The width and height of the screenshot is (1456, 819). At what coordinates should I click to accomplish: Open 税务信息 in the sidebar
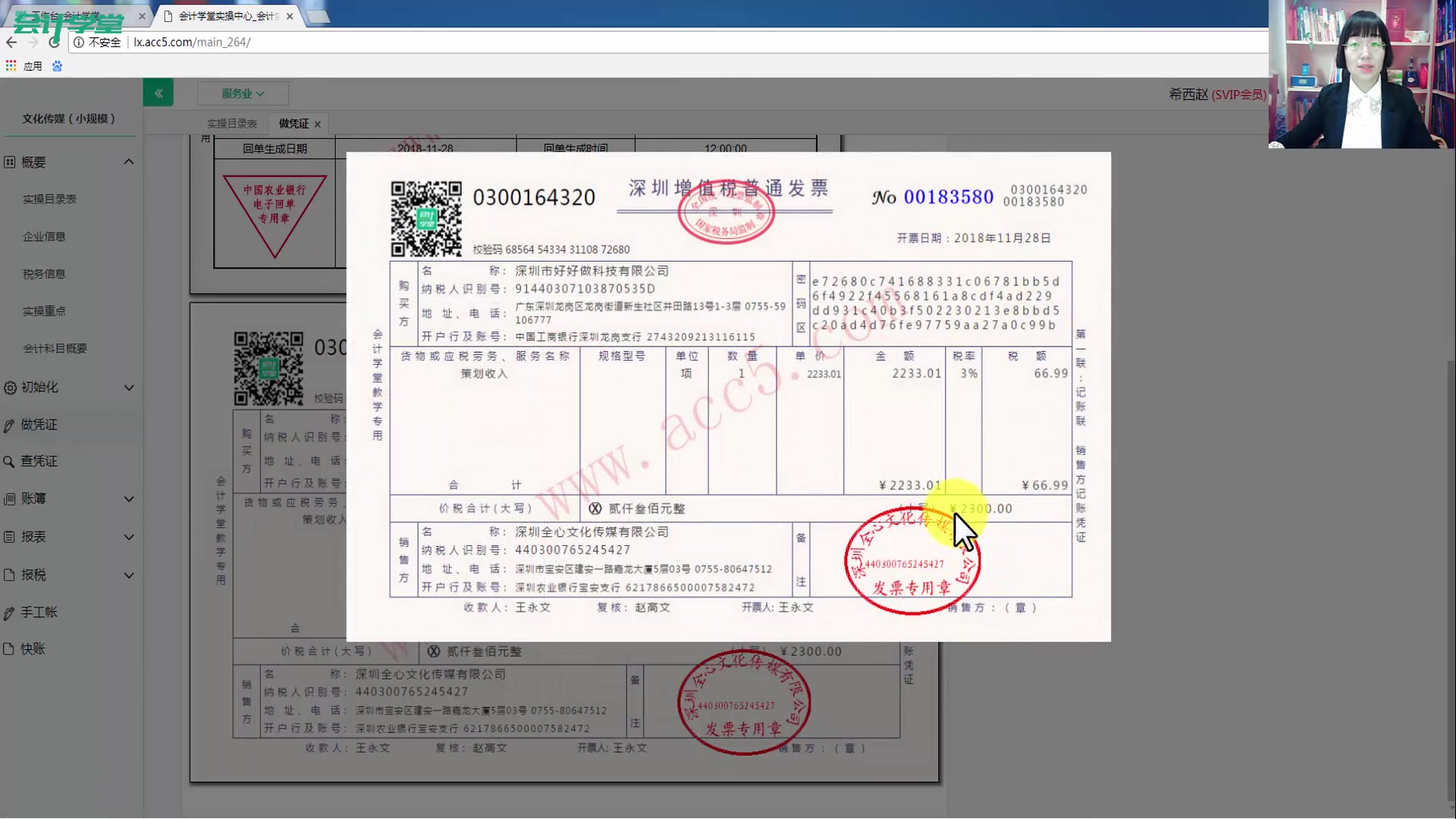tap(44, 274)
